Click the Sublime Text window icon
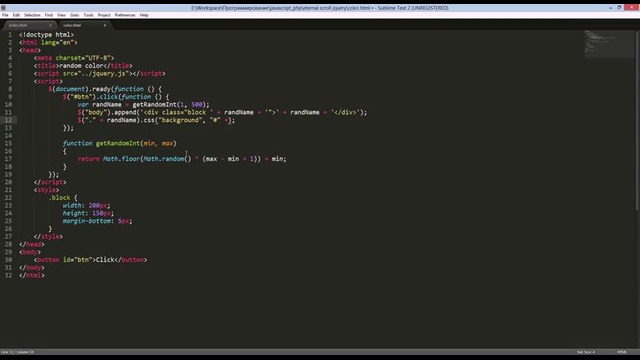Image resolution: width=640 pixels, height=360 pixels. pyautogui.click(x=3, y=8)
